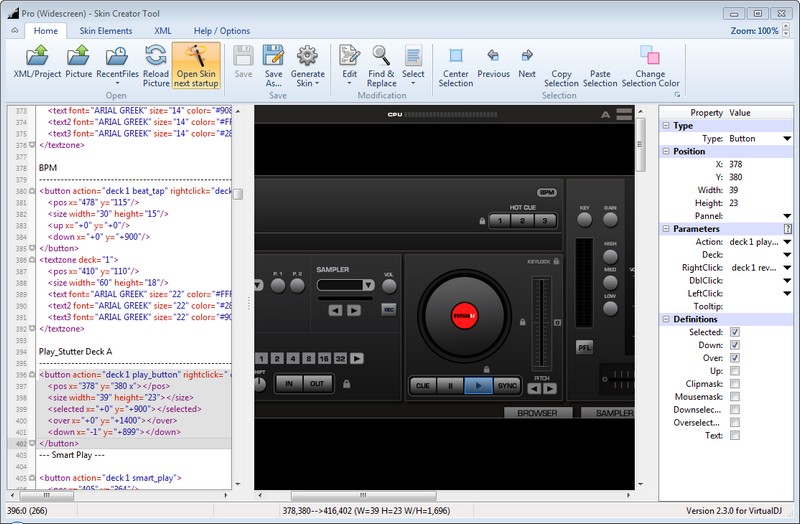Expand the Action dropdown in Parameters
Screen dimensions: 800x524
click(787, 242)
